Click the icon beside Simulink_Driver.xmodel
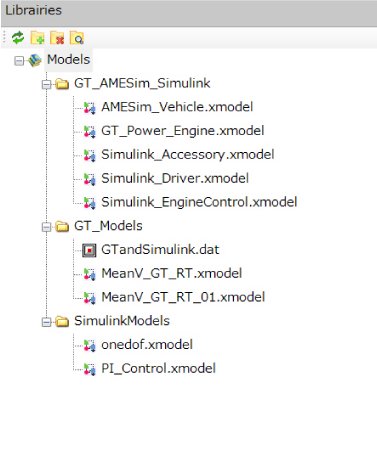 89,179
